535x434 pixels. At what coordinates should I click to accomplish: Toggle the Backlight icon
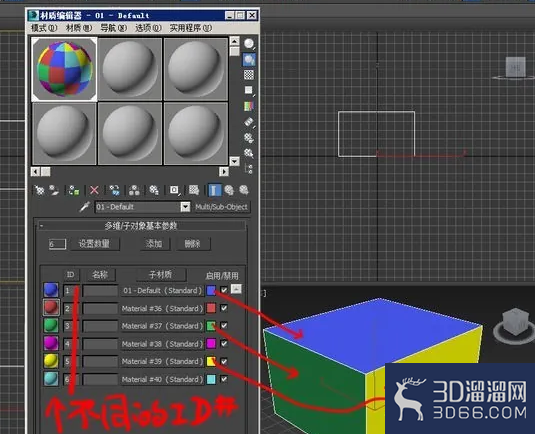249,59
